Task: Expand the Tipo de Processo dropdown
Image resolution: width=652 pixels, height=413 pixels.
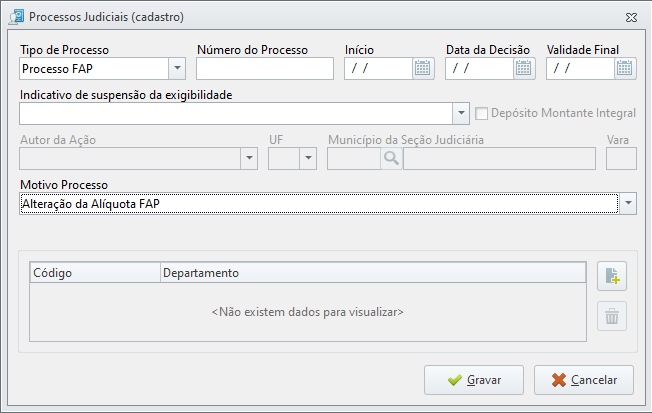Action: (x=177, y=68)
